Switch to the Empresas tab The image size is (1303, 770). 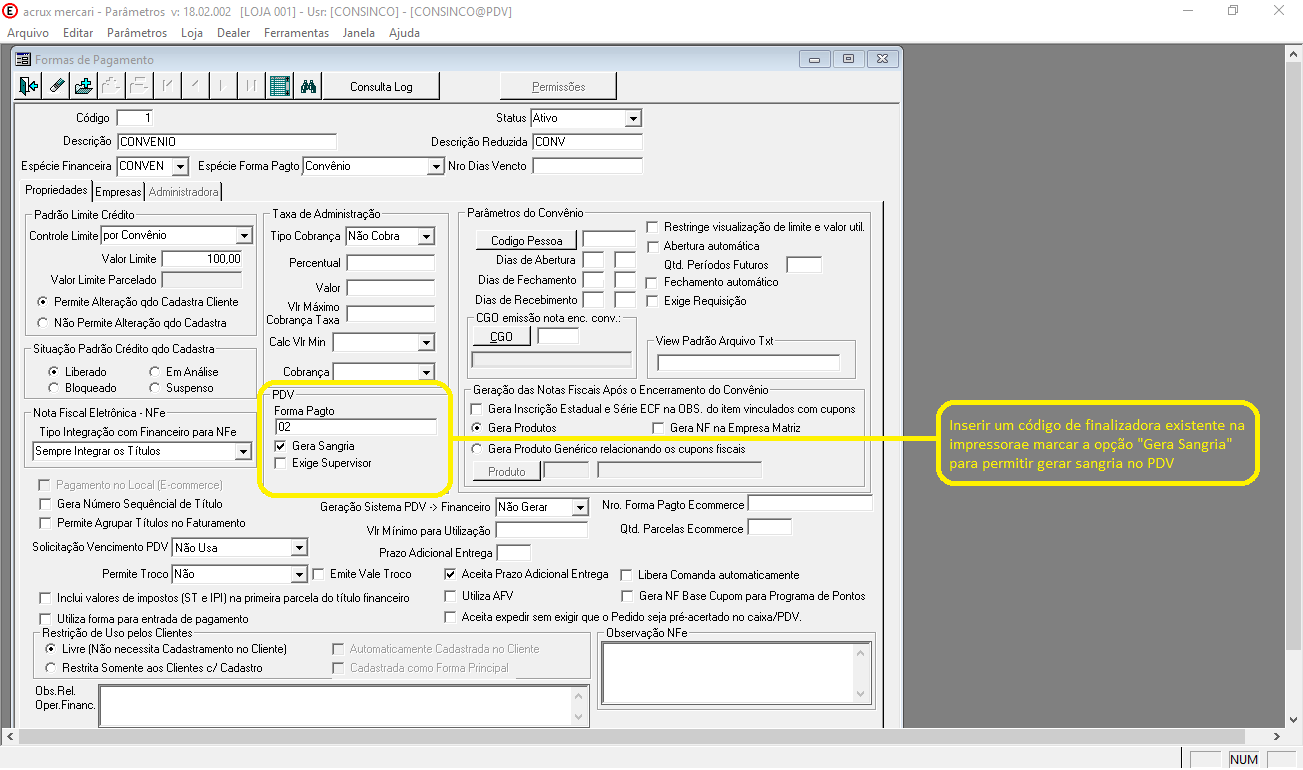[x=119, y=192]
